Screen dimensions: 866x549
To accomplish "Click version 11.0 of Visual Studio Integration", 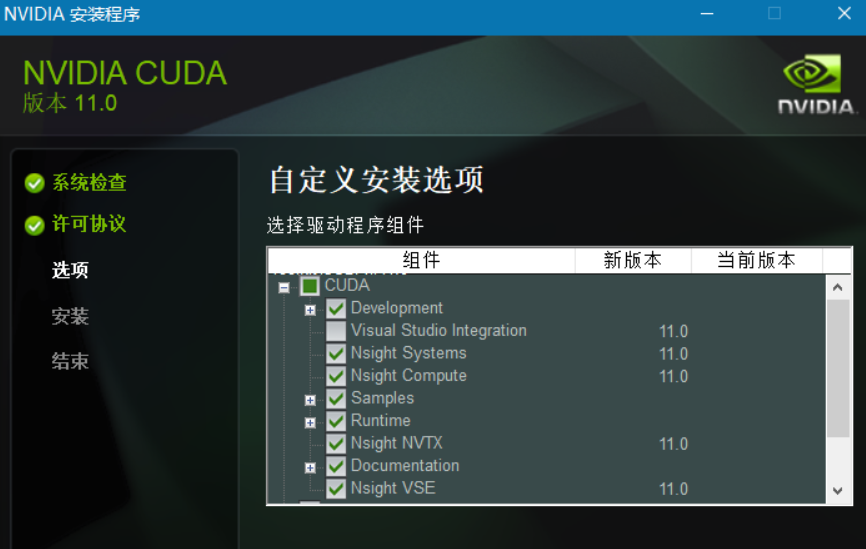I will pyautogui.click(x=673, y=331).
